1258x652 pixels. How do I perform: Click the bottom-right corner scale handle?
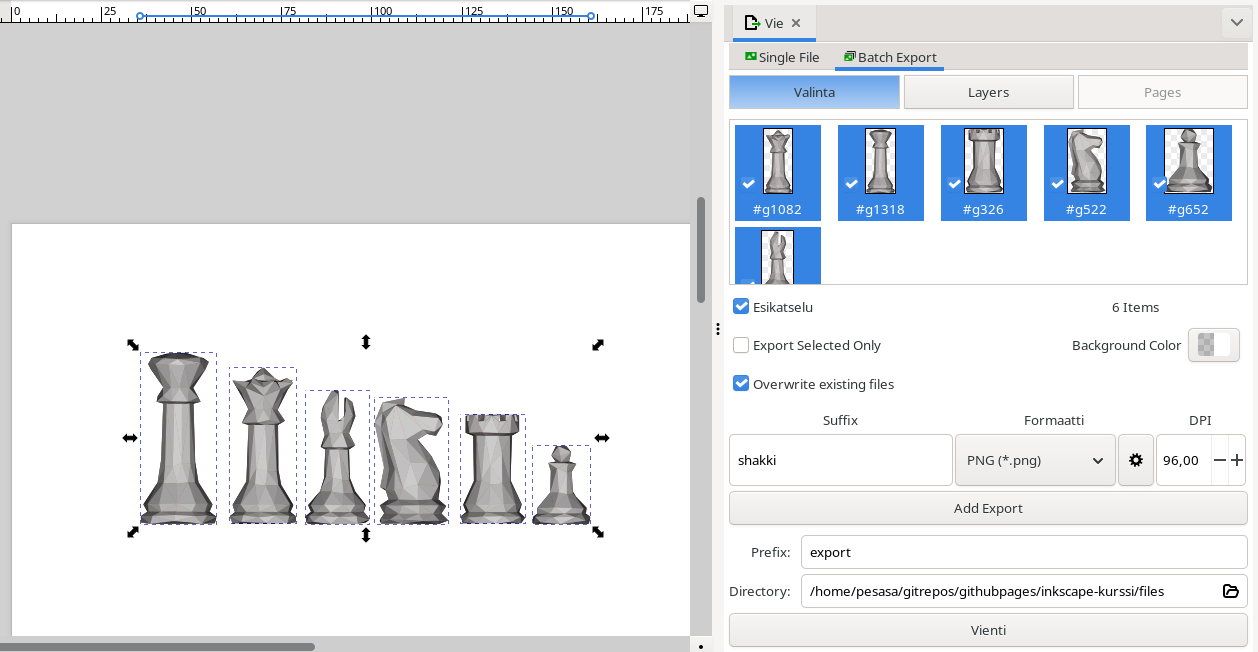coord(598,532)
